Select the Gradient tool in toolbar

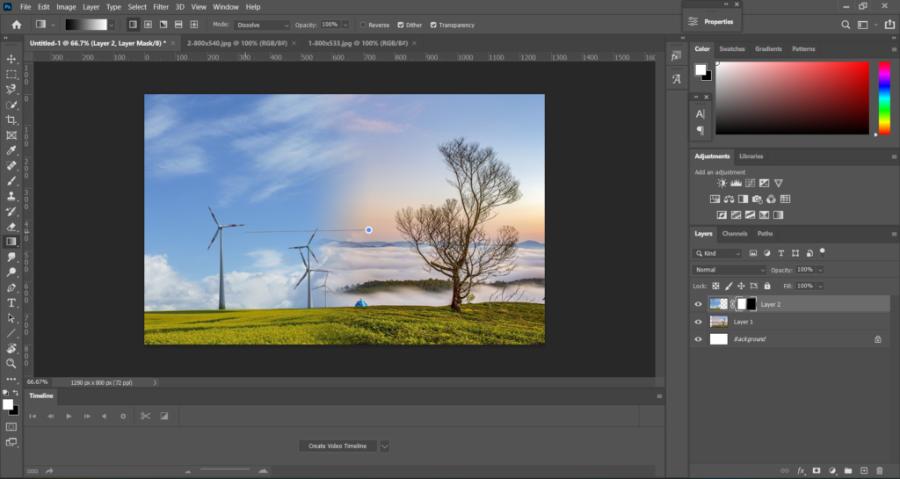pyautogui.click(x=11, y=242)
